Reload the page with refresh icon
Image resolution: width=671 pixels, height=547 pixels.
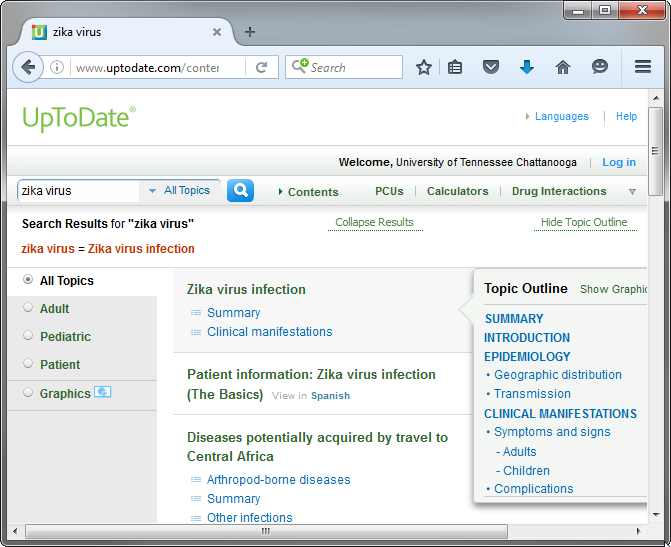tap(261, 67)
